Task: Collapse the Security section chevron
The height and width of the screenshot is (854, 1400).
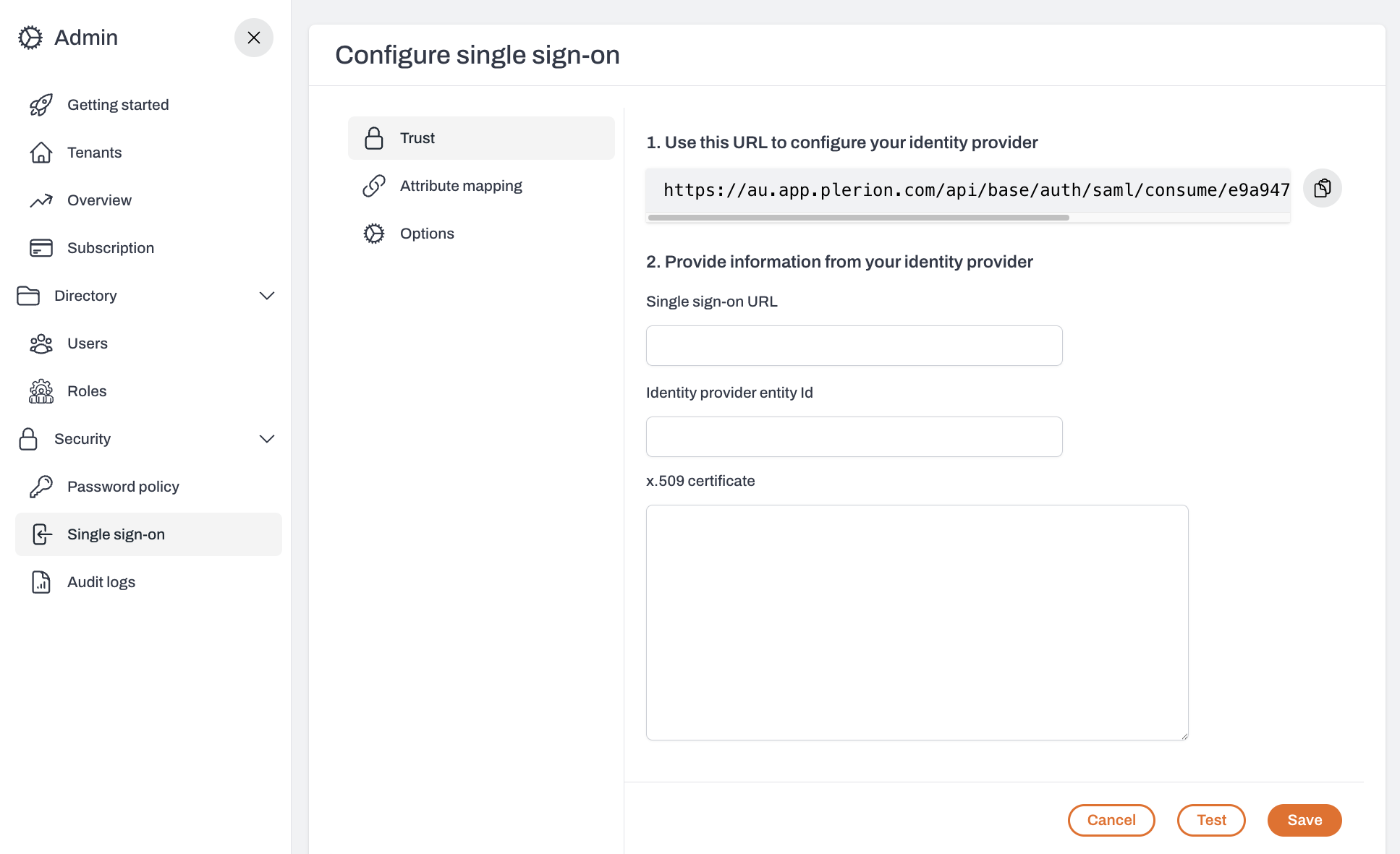Action: pos(267,439)
